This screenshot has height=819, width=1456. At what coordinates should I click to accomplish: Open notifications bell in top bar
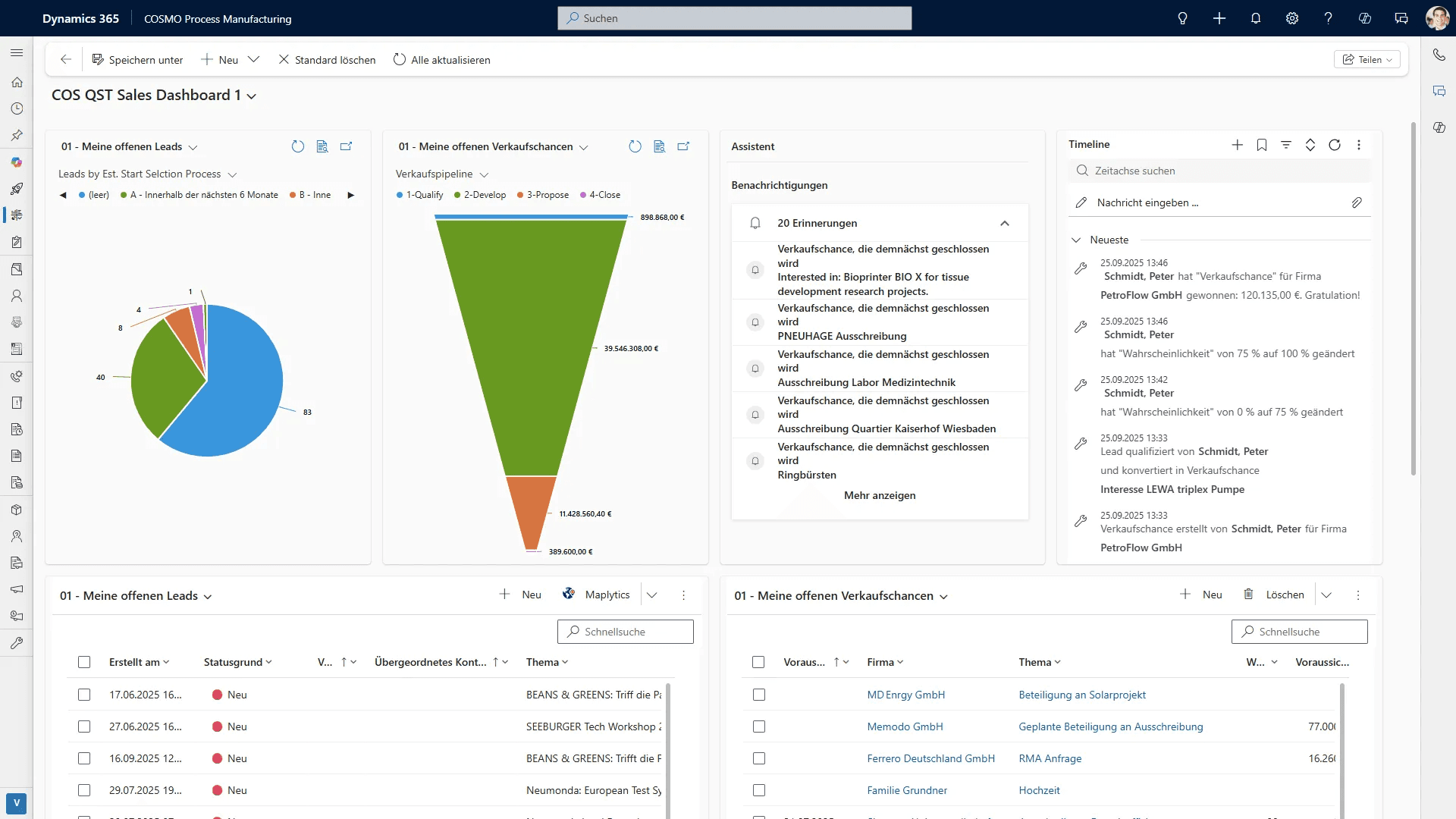pos(1256,18)
